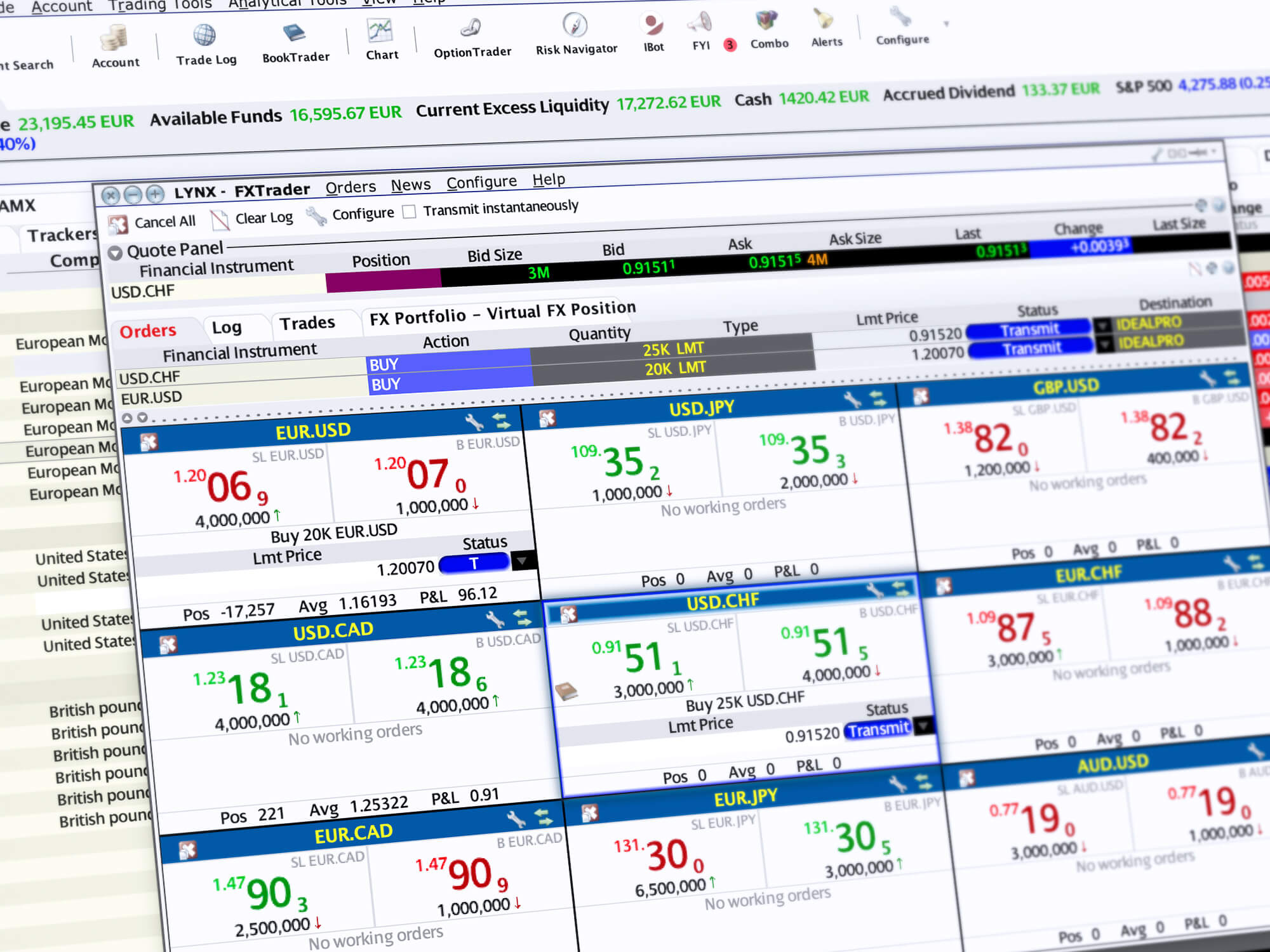Open the News menu in FXTrader
The height and width of the screenshot is (952, 1270).
pyautogui.click(x=410, y=185)
